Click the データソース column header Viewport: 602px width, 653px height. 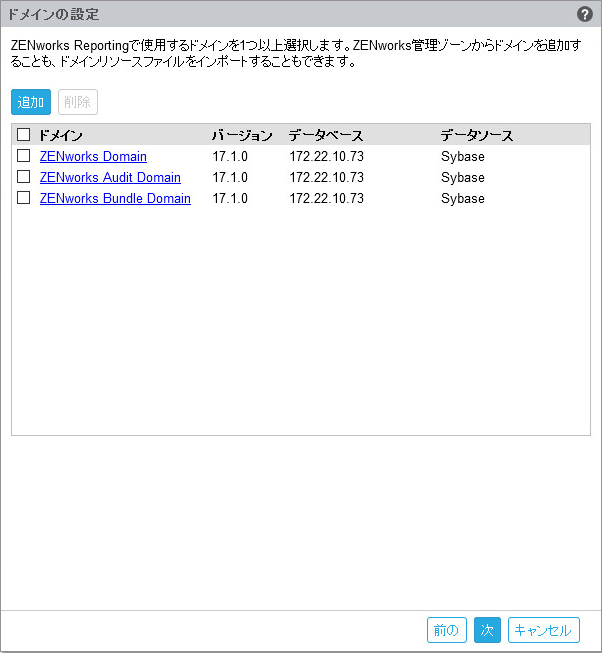[x=477, y=135]
